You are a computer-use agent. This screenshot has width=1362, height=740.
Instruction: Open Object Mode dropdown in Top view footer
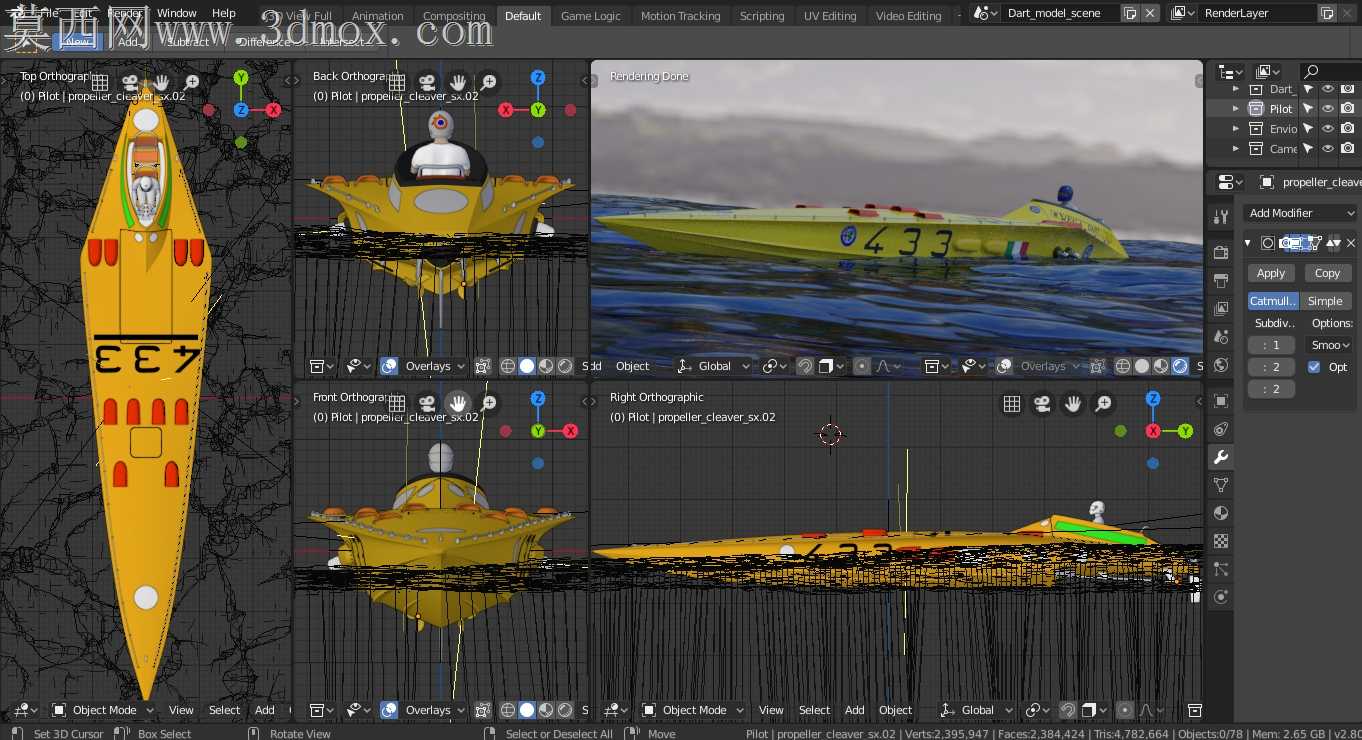click(104, 710)
